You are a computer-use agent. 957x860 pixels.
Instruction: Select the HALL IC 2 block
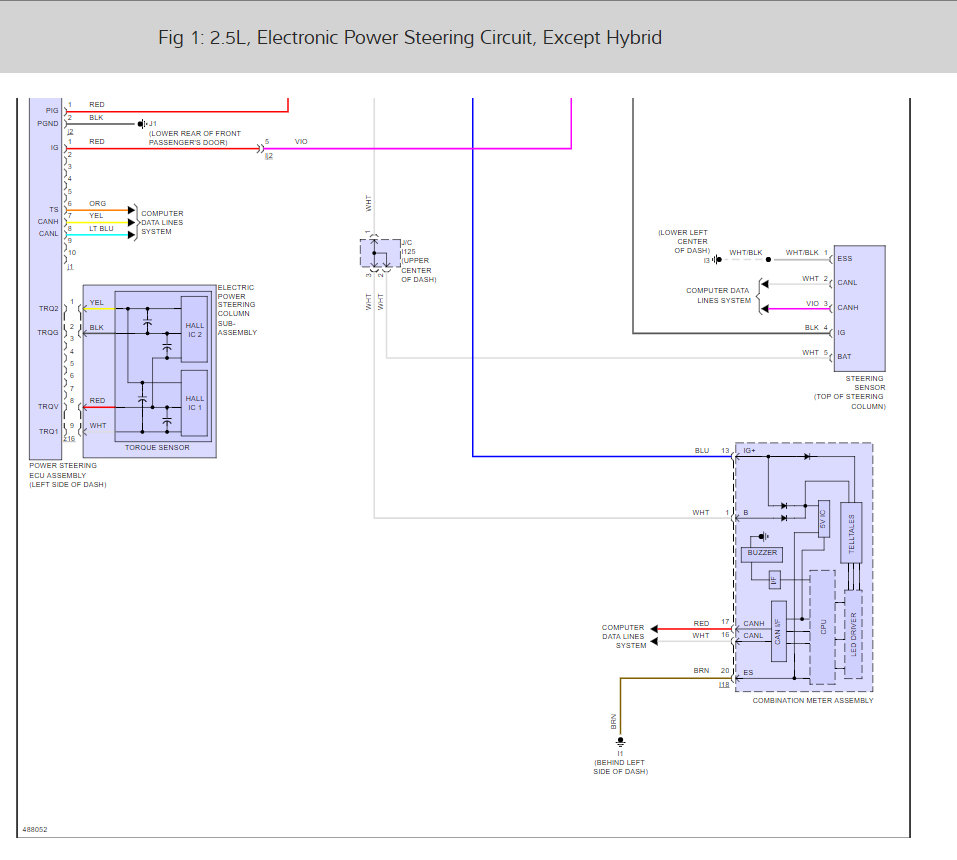195,330
